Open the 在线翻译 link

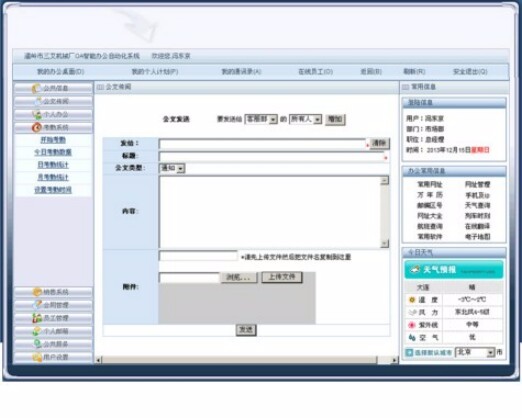pos(477,226)
